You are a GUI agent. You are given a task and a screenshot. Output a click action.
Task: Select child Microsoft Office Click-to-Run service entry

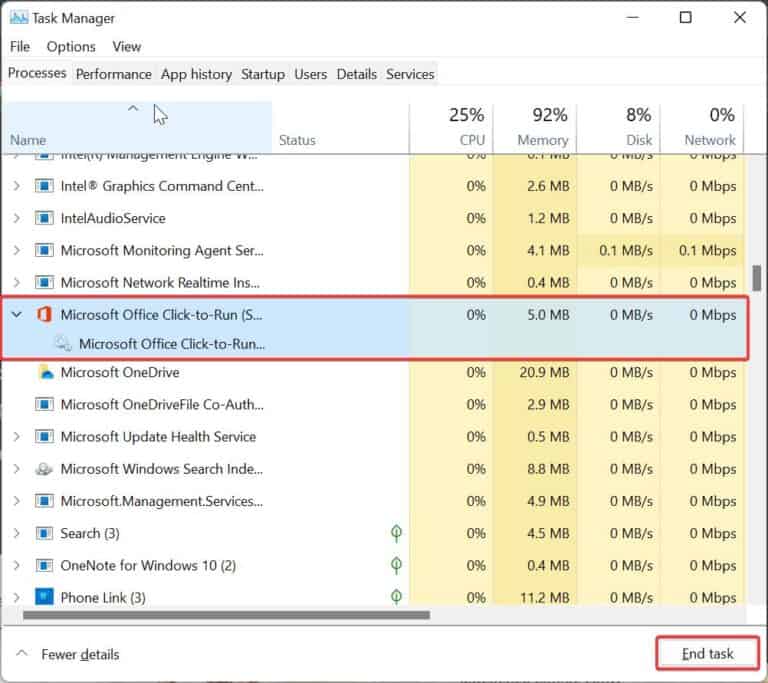[x=374, y=344]
